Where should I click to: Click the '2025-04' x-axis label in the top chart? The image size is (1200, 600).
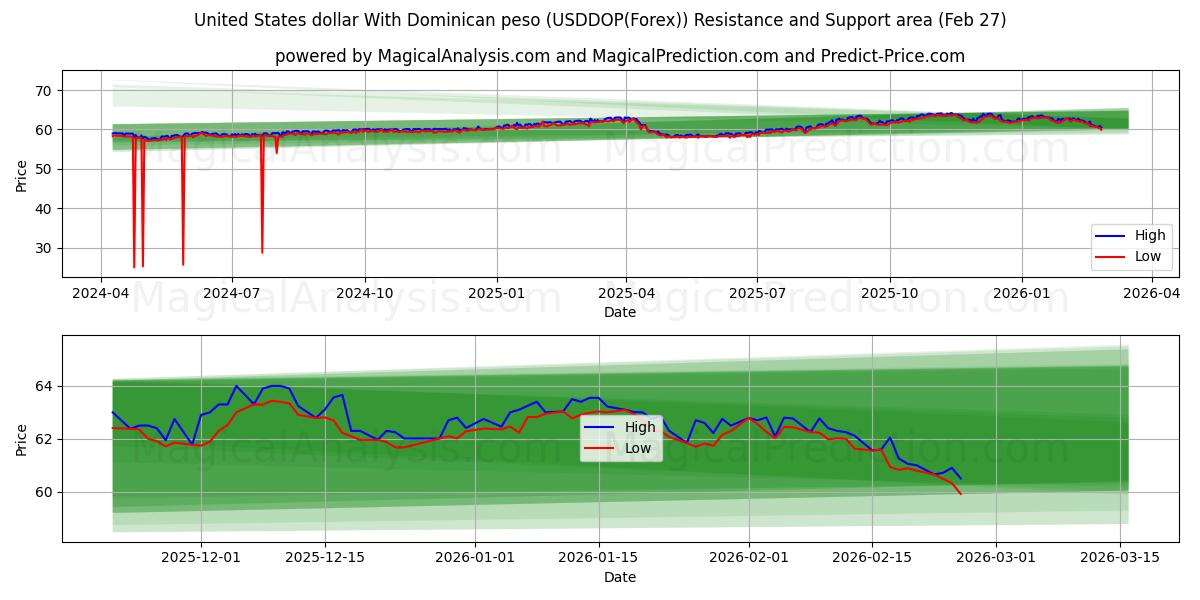626,293
